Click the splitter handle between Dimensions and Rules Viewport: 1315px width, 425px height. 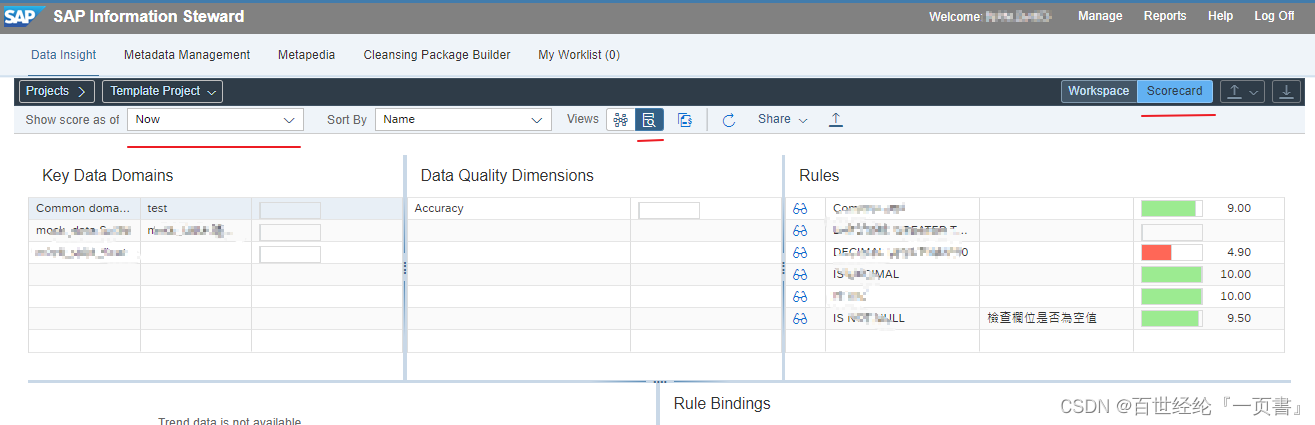click(x=783, y=268)
